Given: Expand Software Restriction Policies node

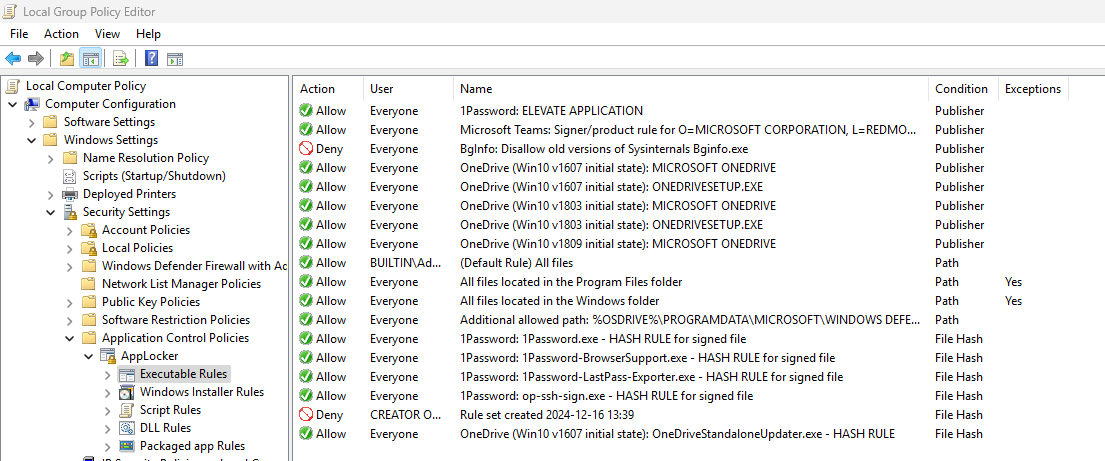Looking at the screenshot, I should click(x=70, y=320).
